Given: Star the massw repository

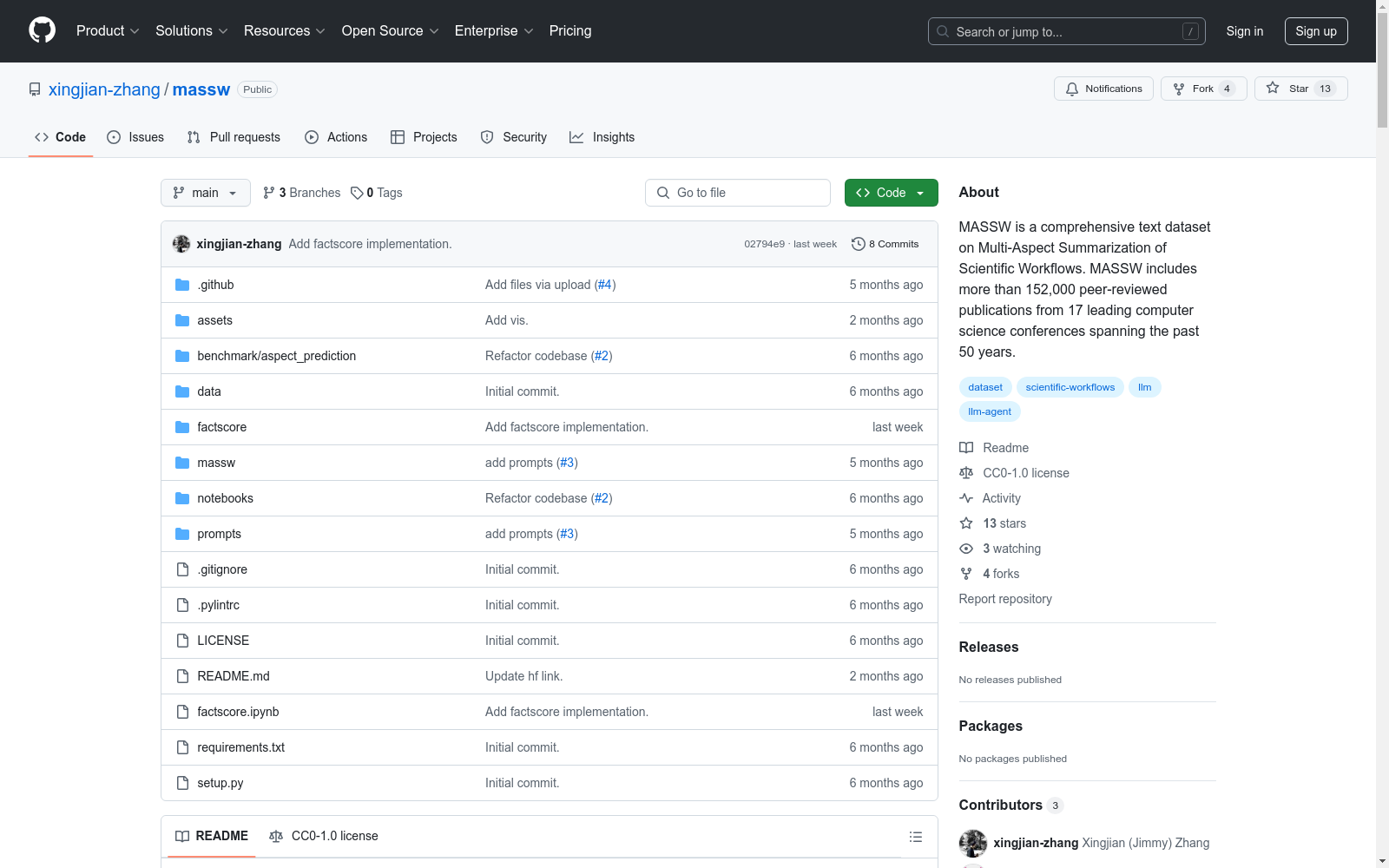Looking at the screenshot, I should tap(1300, 89).
